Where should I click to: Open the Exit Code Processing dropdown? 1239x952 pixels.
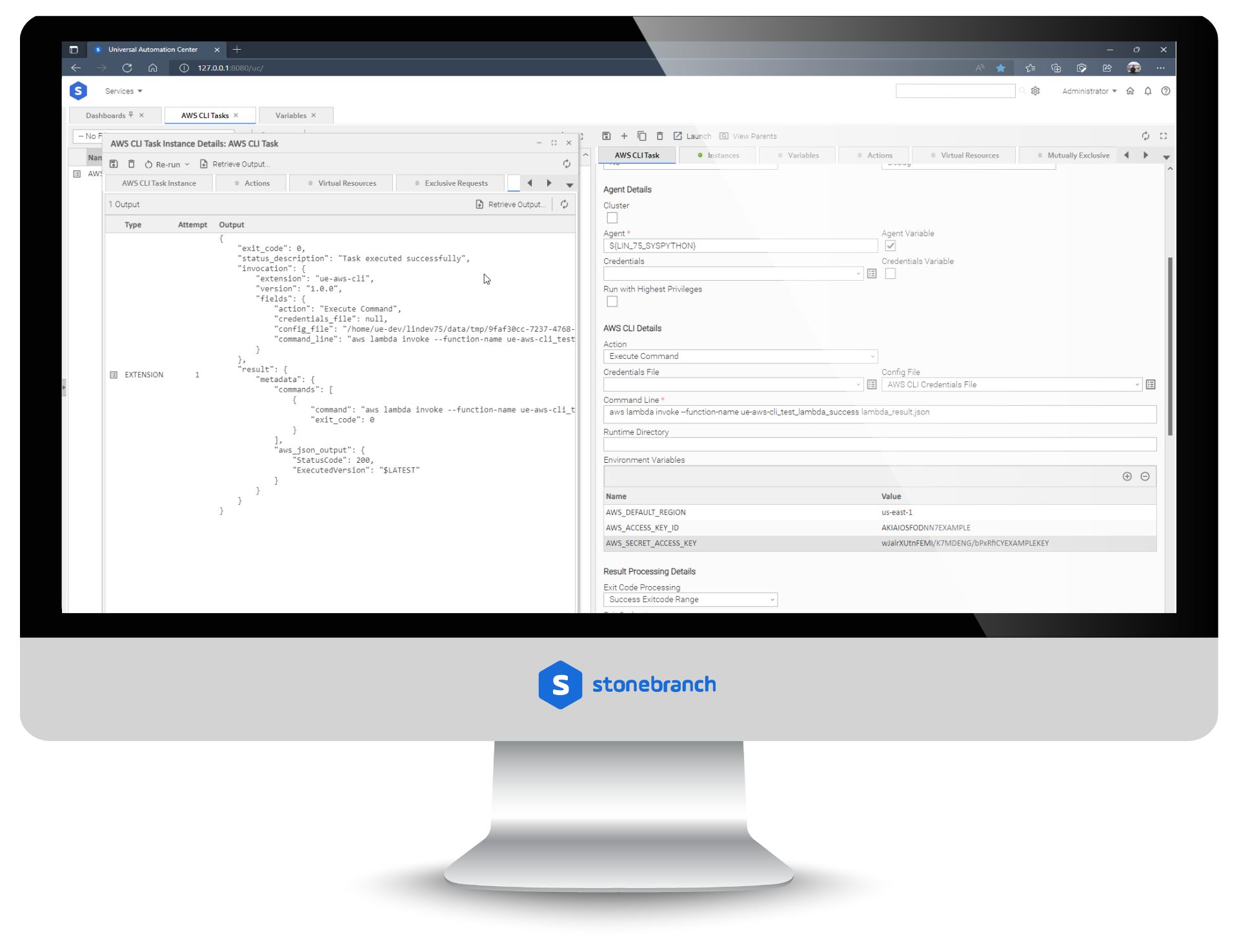(x=772, y=598)
